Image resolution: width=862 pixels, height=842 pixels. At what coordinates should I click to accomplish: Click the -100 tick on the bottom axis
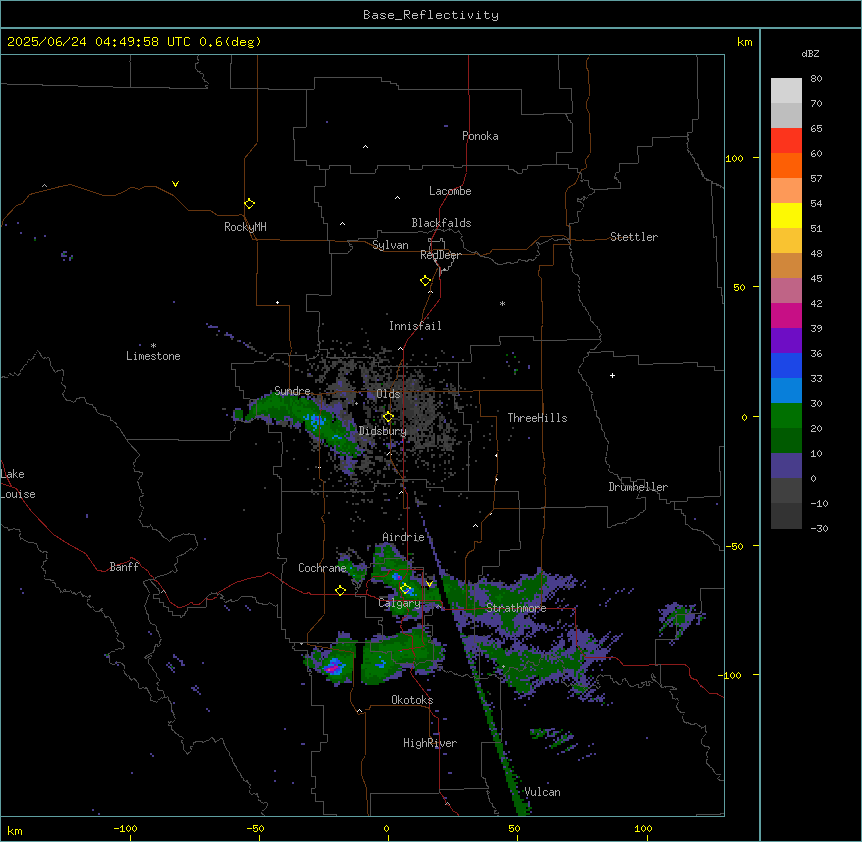pos(126,828)
